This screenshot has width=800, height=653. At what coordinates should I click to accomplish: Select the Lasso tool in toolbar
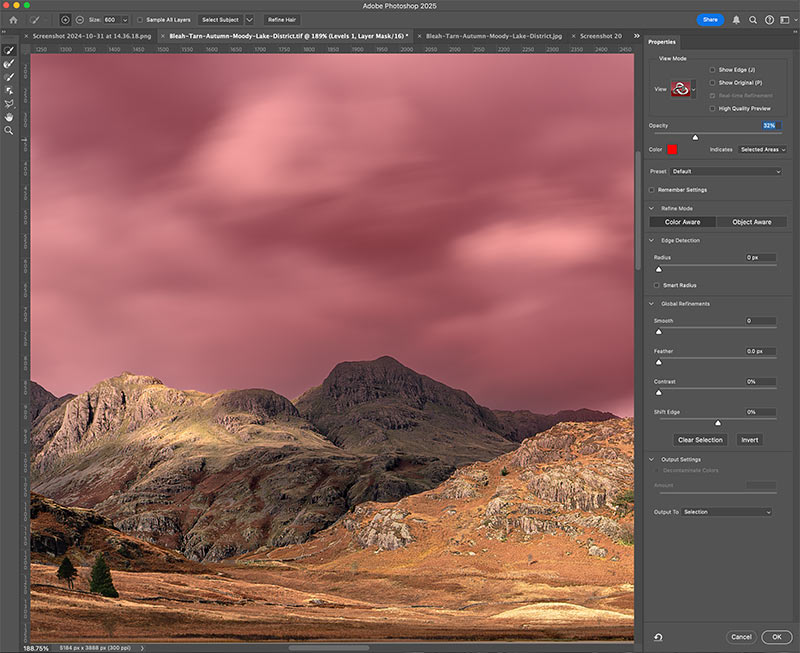click(9, 103)
